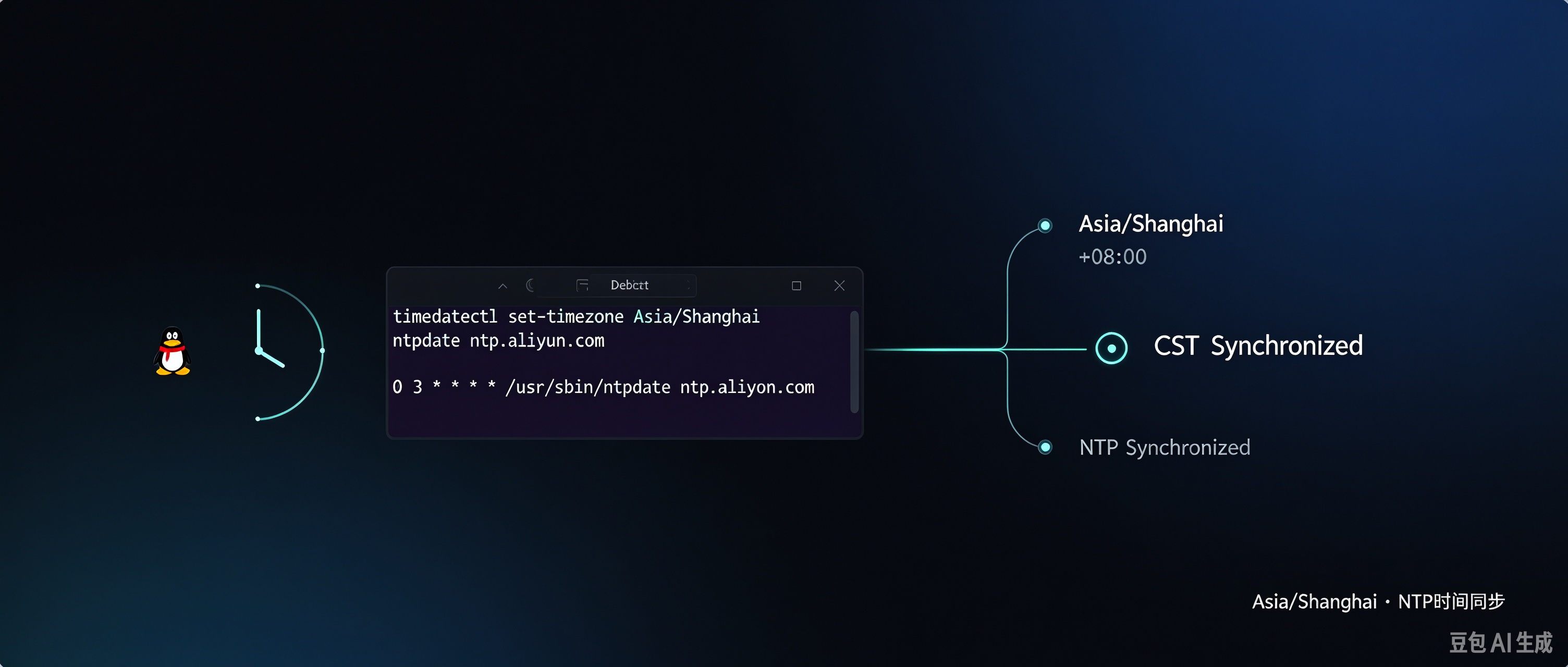Image resolution: width=1568 pixels, height=667 pixels.
Task: Click the window icon left of Debctt
Action: point(582,285)
